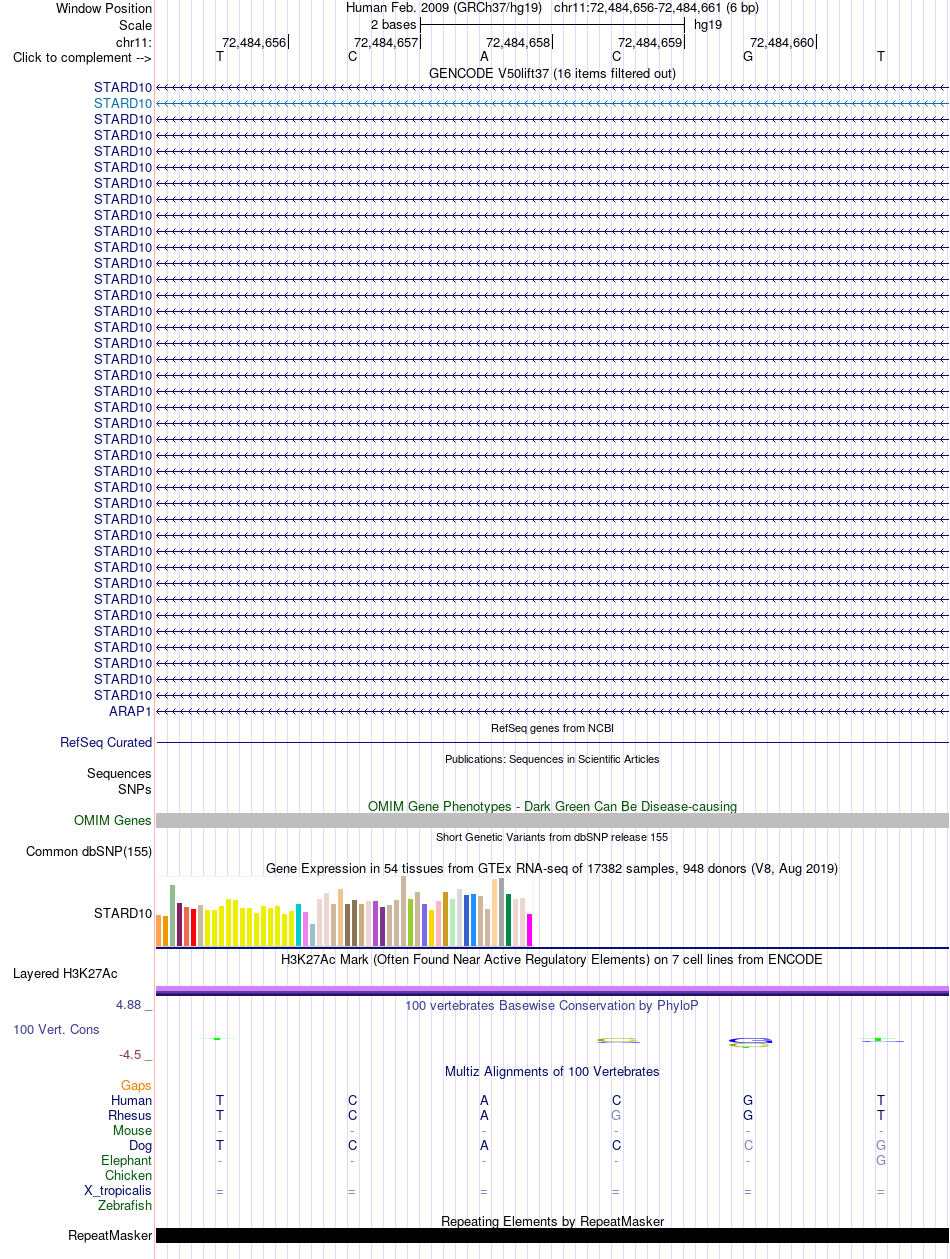Click base A in the reference sequence row
Viewport: 950px width, 1259px height.
tap(484, 57)
